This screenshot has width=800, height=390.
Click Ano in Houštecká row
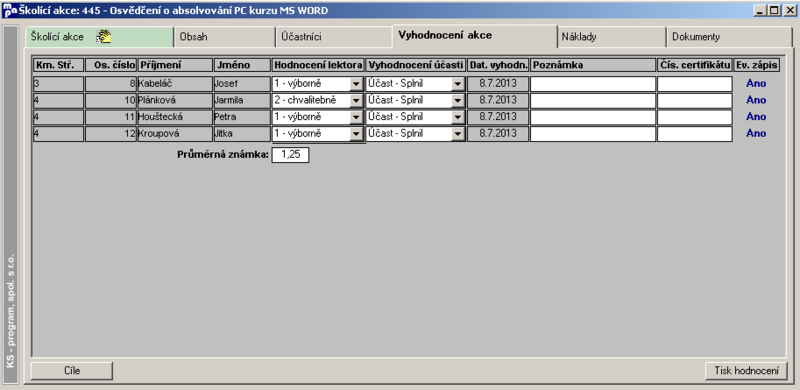click(756, 117)
